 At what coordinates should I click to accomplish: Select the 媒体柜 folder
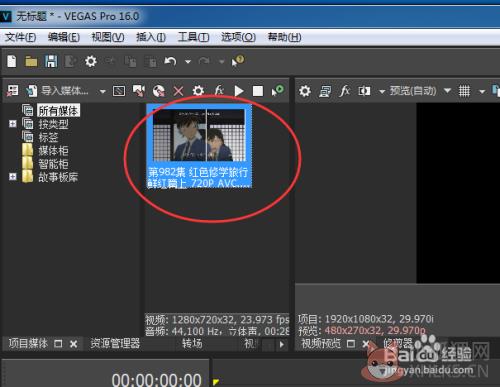[x=53, y=151]
